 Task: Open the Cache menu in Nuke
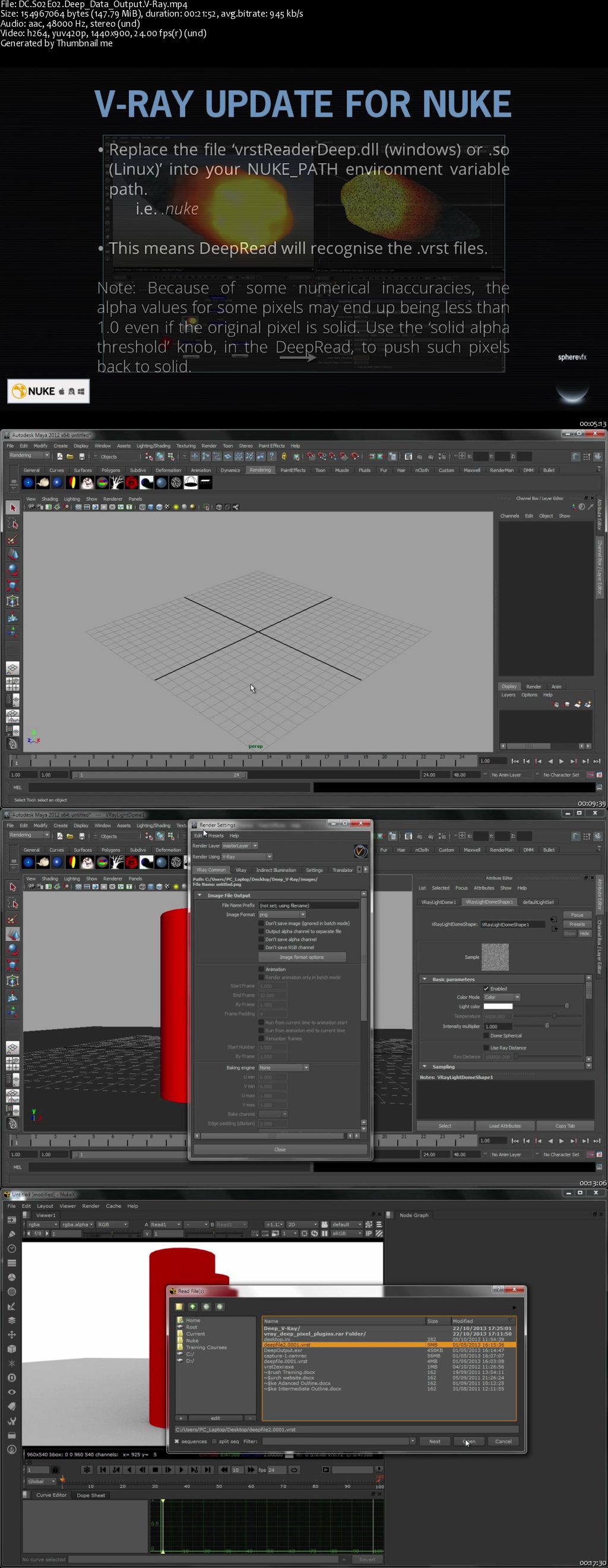tap(113, 1206)
